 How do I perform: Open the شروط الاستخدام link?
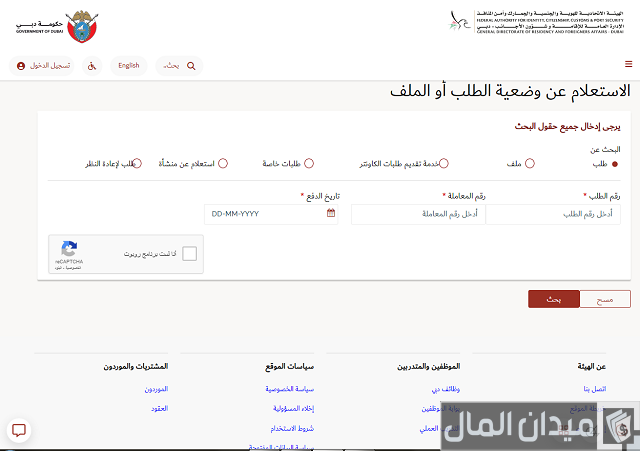(292, 429)
